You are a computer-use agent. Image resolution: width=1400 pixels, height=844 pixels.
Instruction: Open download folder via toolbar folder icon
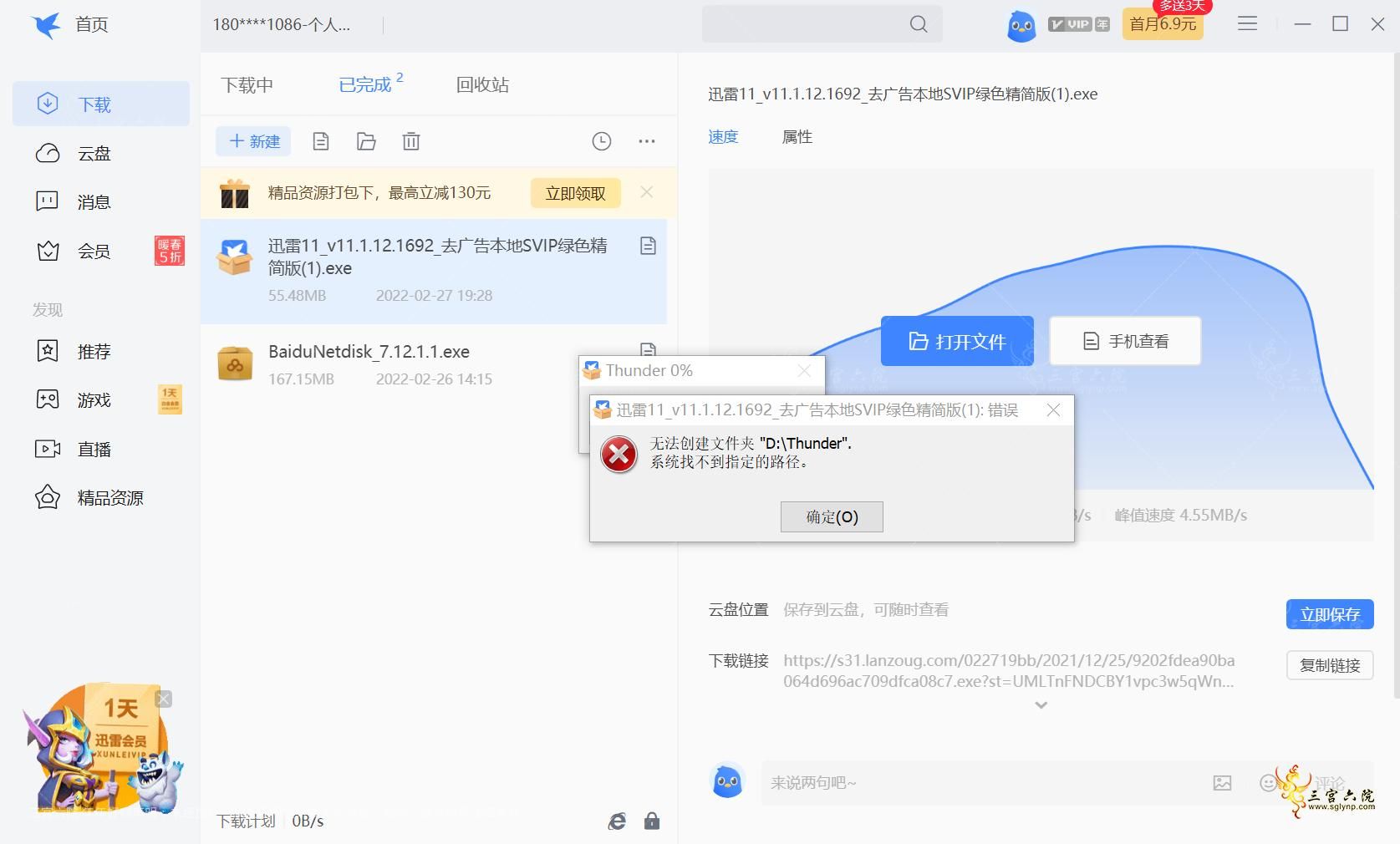tap(366, 141)
